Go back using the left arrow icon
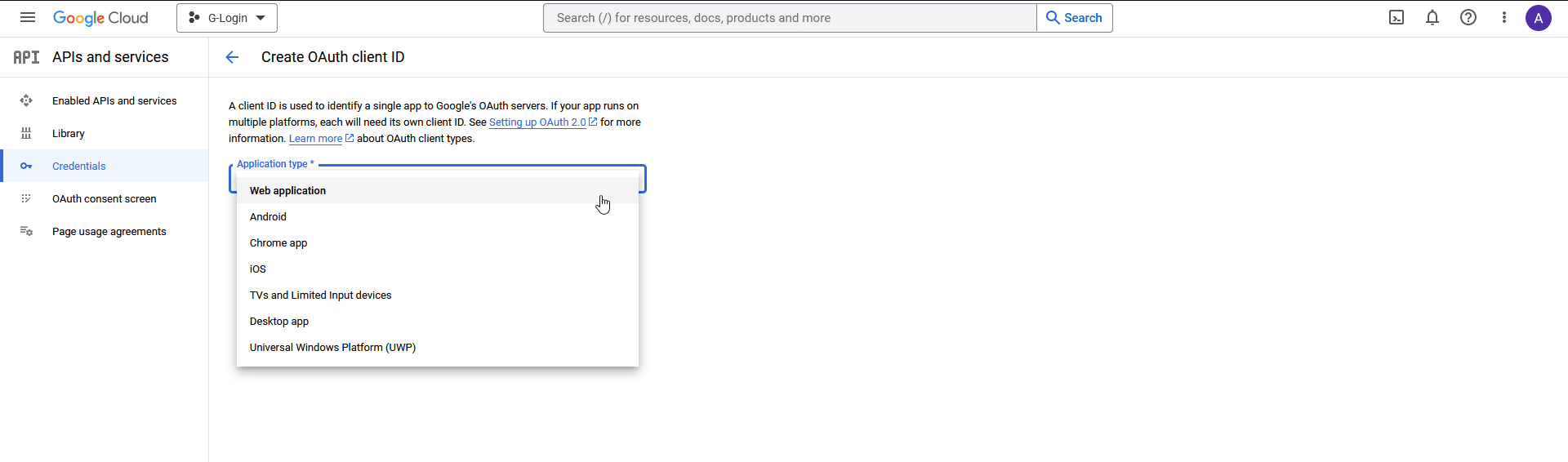 point(232,57)
